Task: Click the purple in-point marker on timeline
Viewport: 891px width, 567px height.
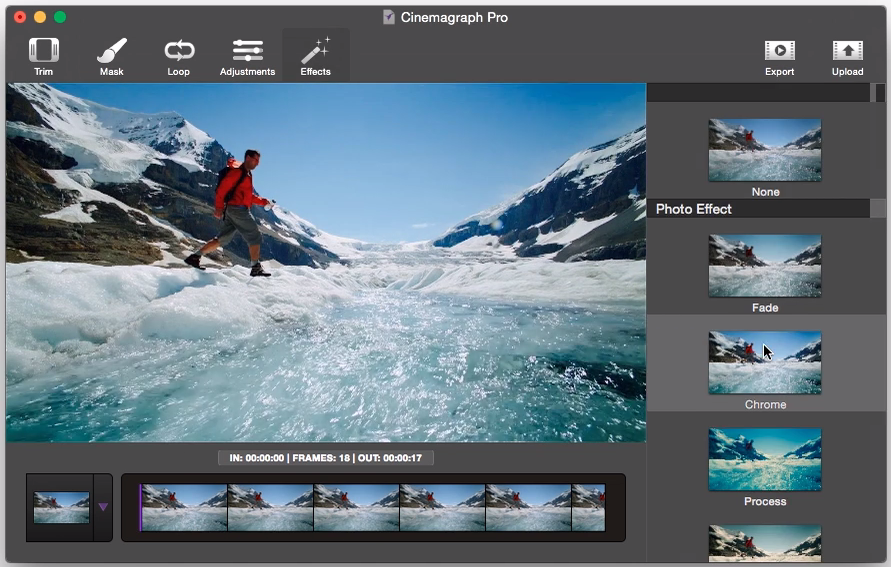Action: 140,507
